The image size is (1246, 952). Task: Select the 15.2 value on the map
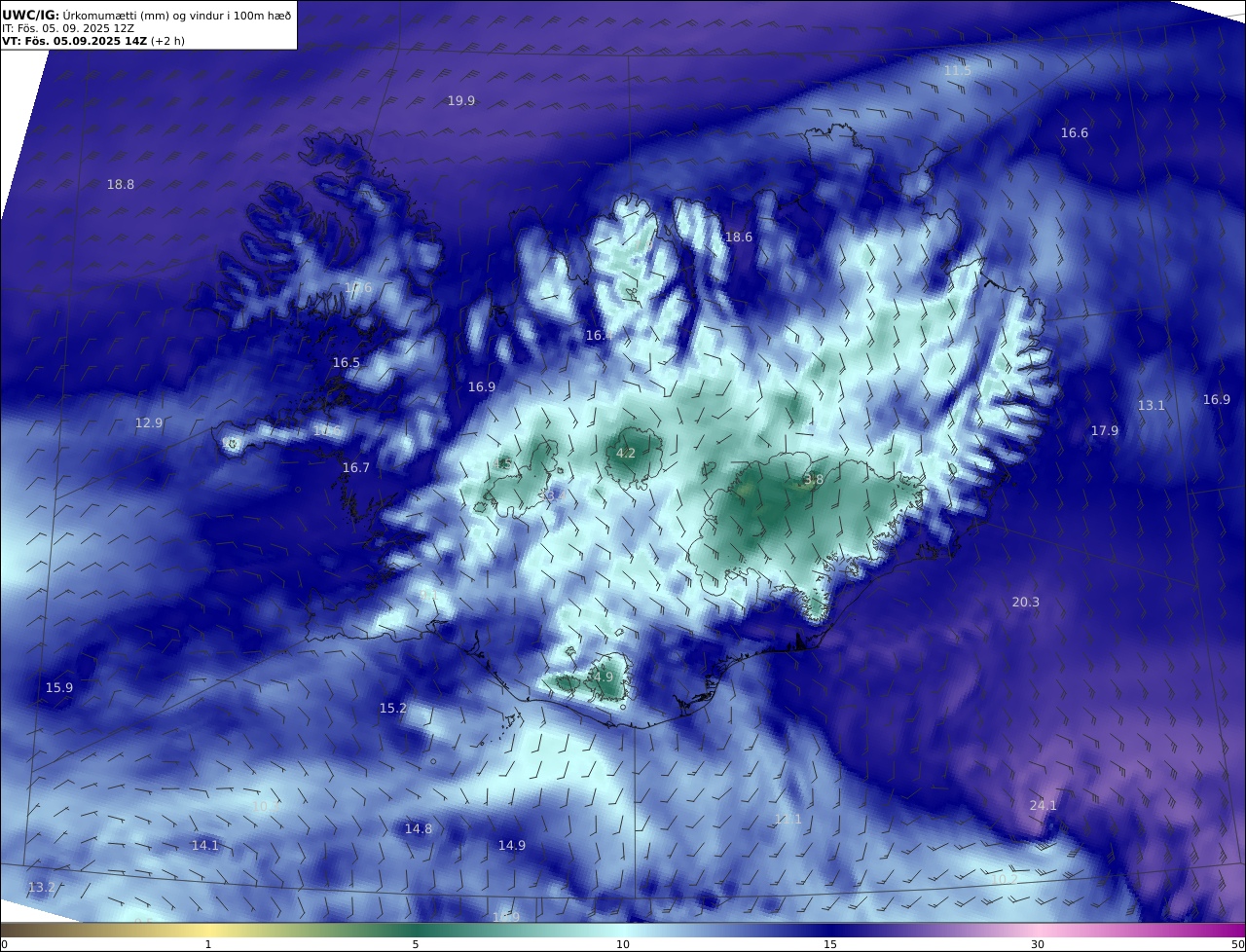point(393,708)
